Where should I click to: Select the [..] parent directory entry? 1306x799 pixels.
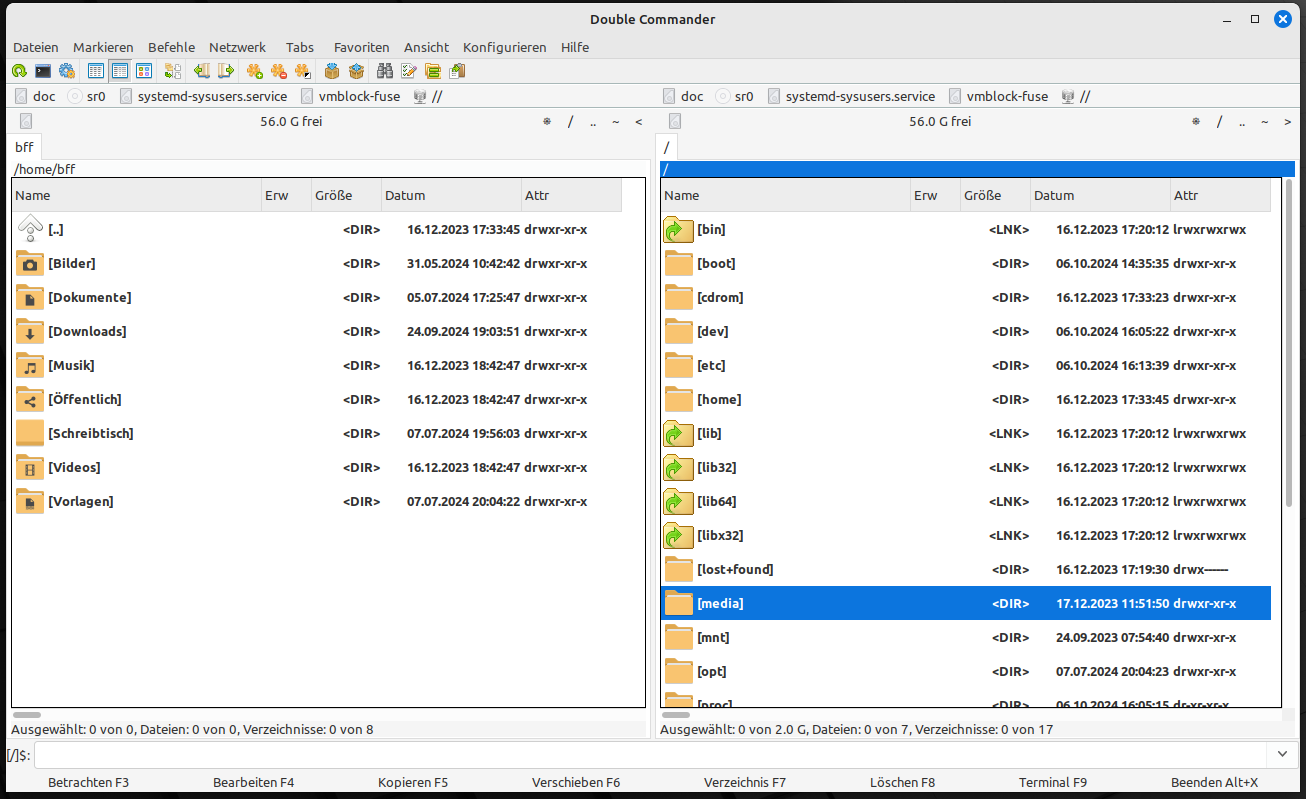click(317, 229)
